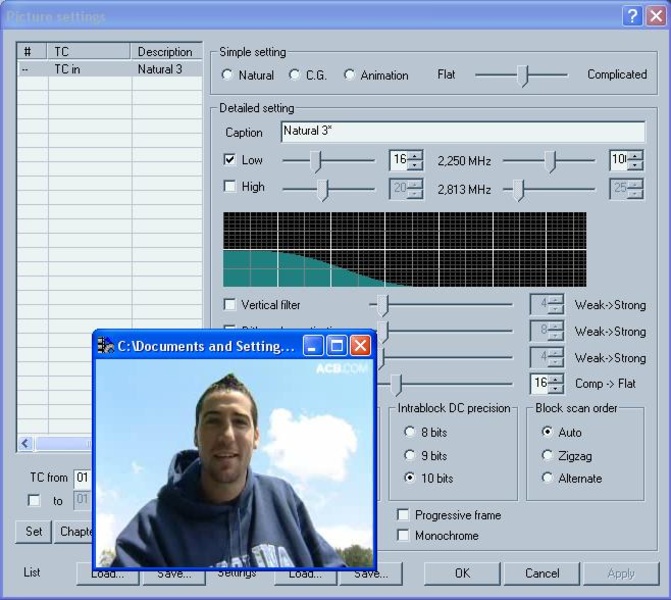Screen dimensions: 671x600
Task: Click the Comp -> Flat slider handle
Action: (x=397, y=384)
